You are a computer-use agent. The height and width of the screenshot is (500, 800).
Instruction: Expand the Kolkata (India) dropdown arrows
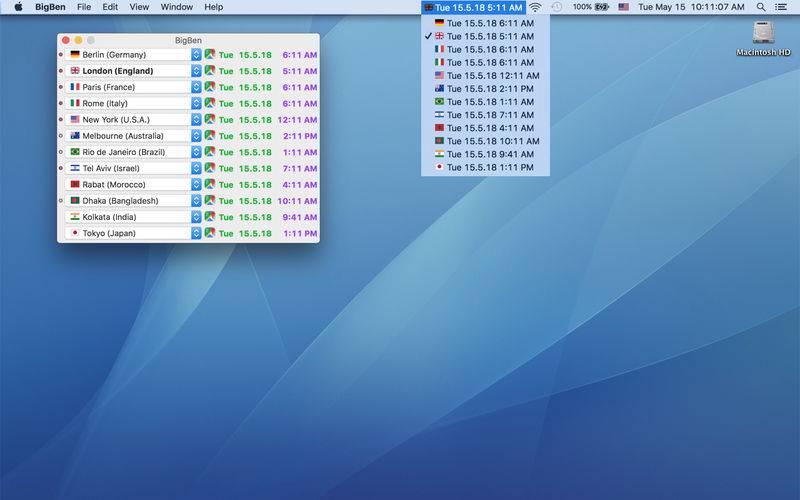[196, 217]
